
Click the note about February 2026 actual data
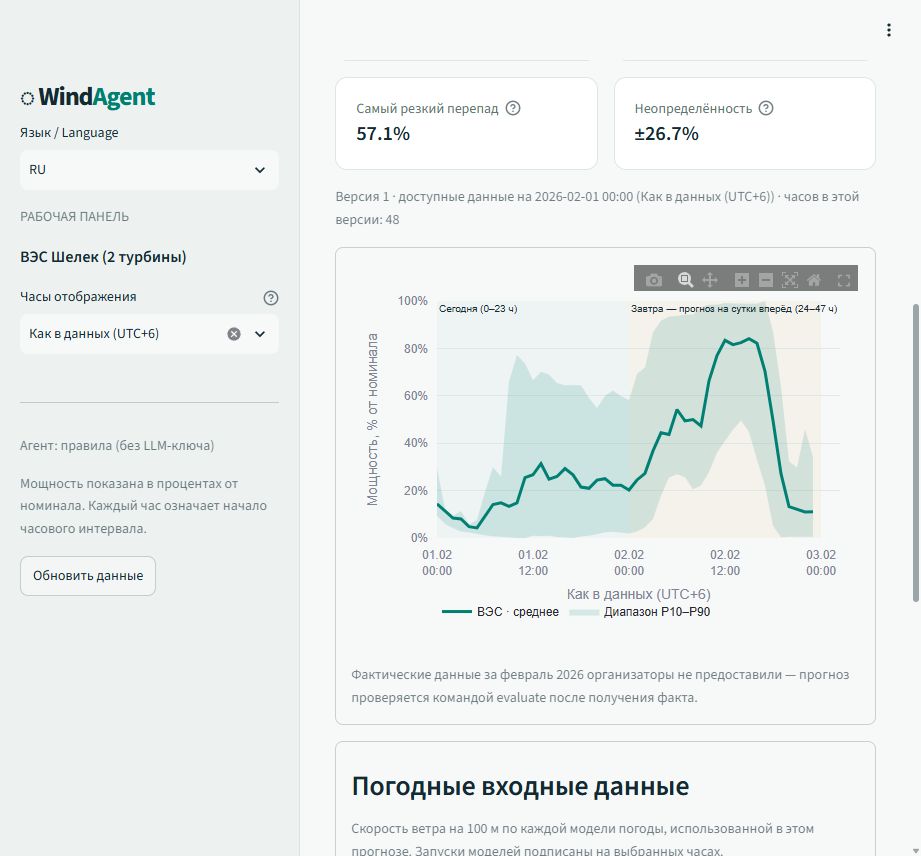tap(600, 686)
